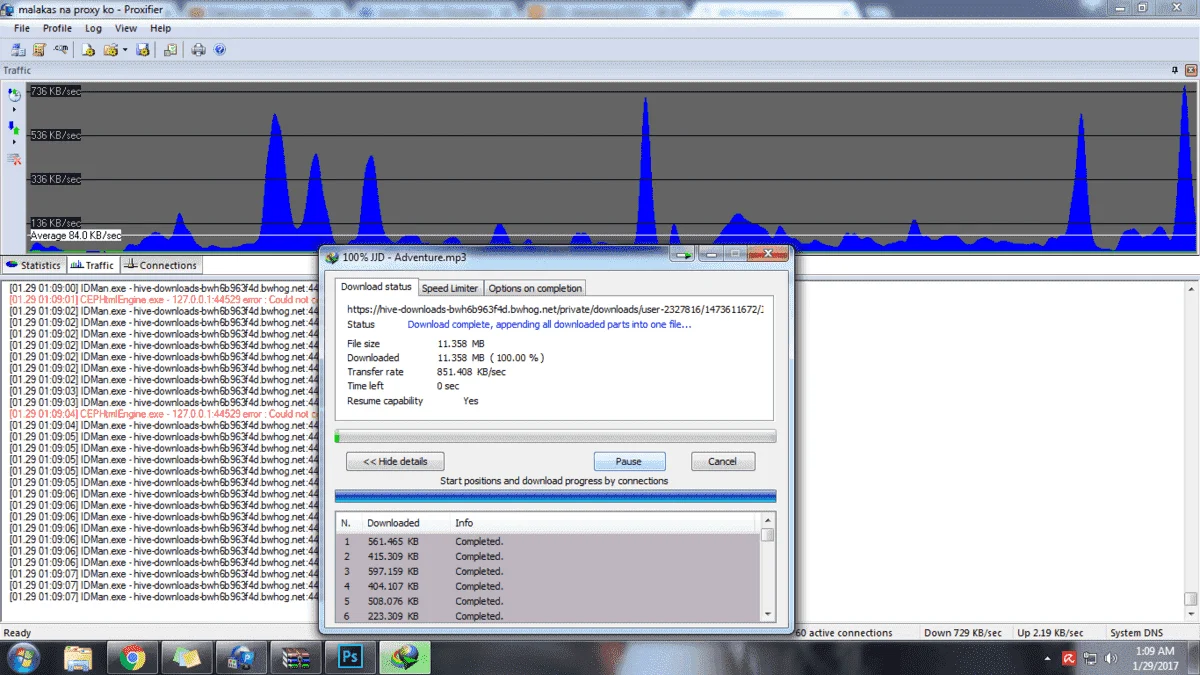The height and width of the screenshot is (675, 1200).
Task: Click the Pause download button
Action: pyautogui.click(x=629, y=461)
